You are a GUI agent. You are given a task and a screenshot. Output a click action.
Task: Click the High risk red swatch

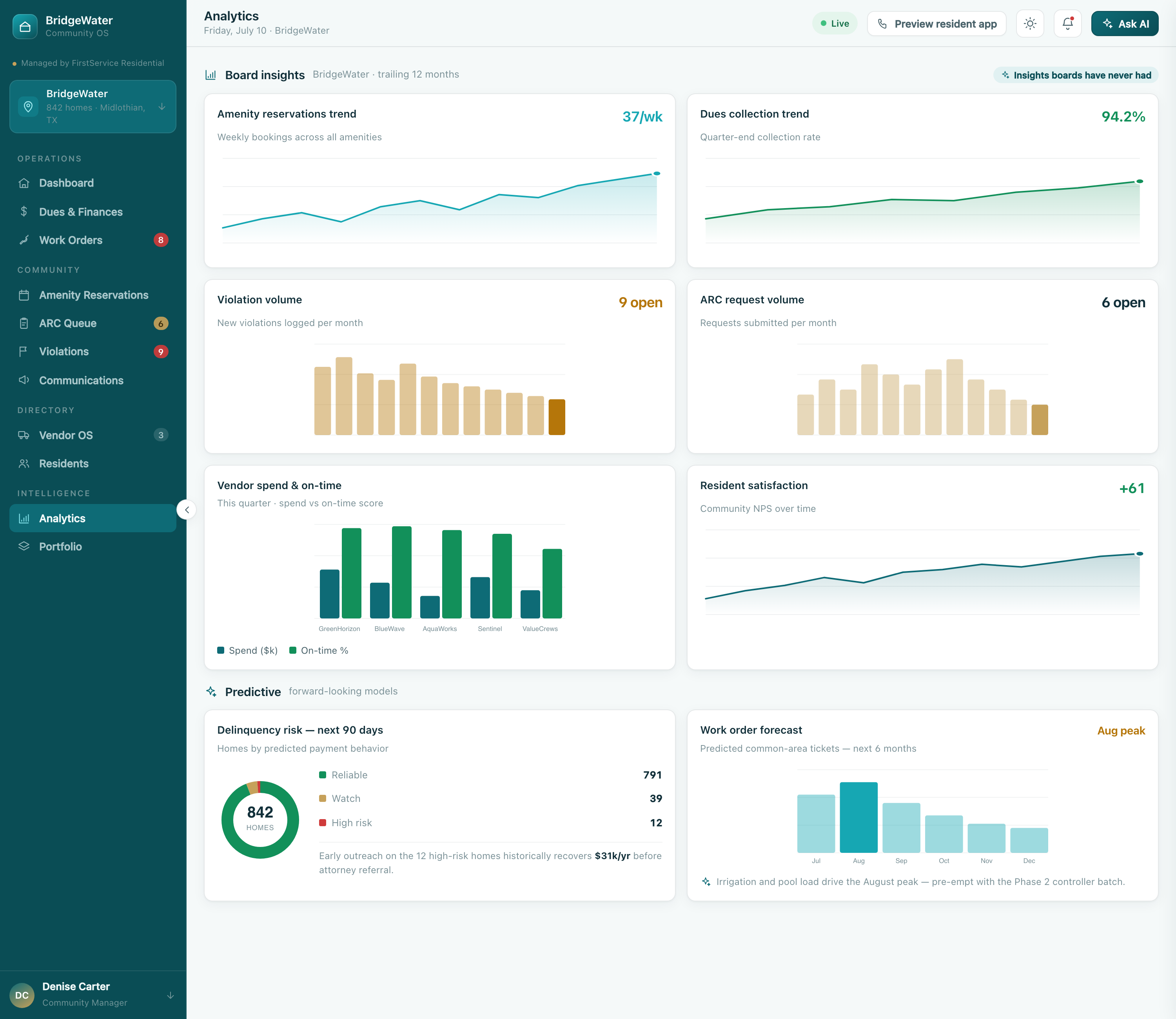(323, 822)
